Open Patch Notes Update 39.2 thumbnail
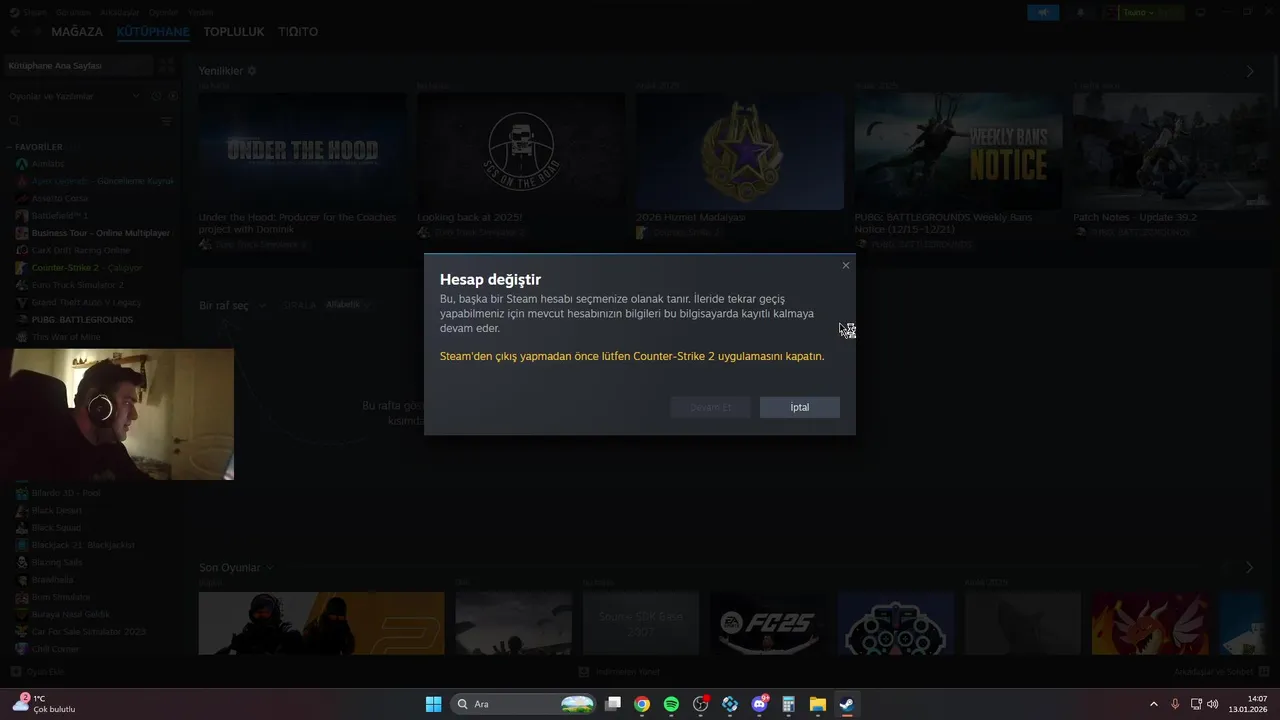Screen dimensions: 1280x720 click(1169, 151)
